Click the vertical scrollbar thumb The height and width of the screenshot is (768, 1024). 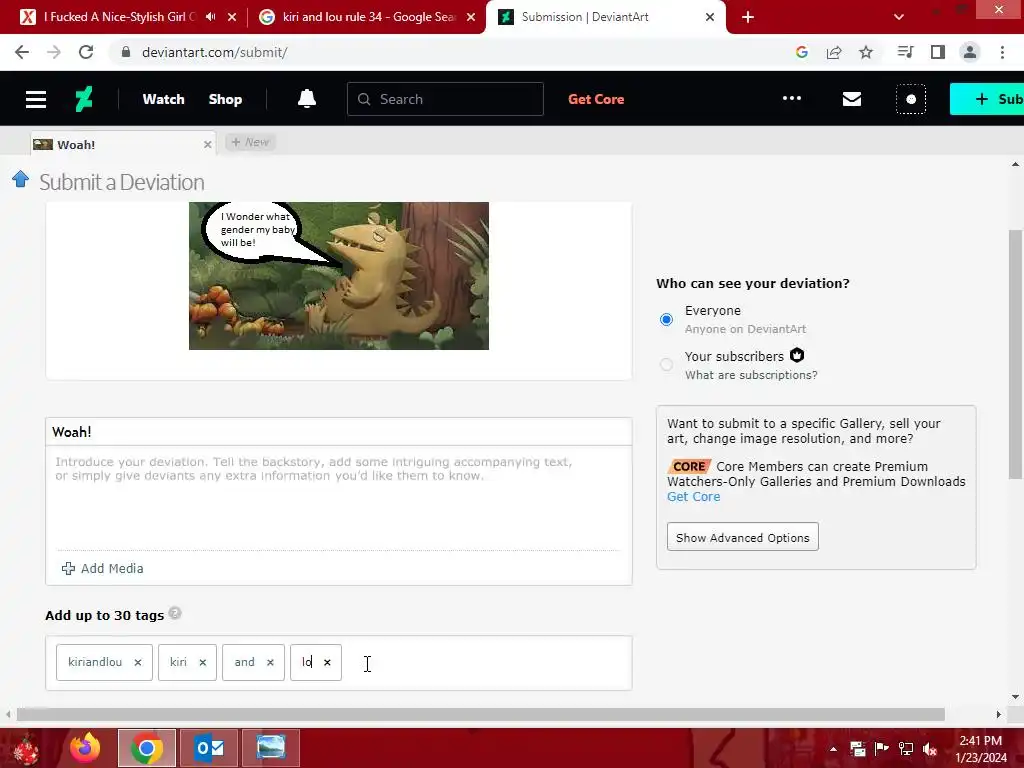click(1016, 354)
